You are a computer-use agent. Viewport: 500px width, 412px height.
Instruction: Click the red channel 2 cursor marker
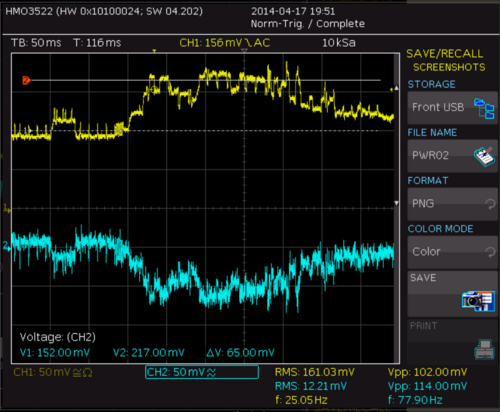[26, 80]
